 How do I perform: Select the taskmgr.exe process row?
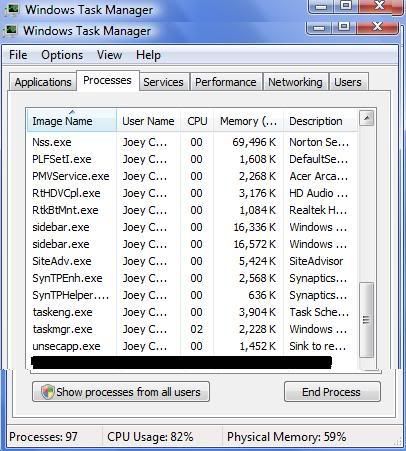[192, 329]
